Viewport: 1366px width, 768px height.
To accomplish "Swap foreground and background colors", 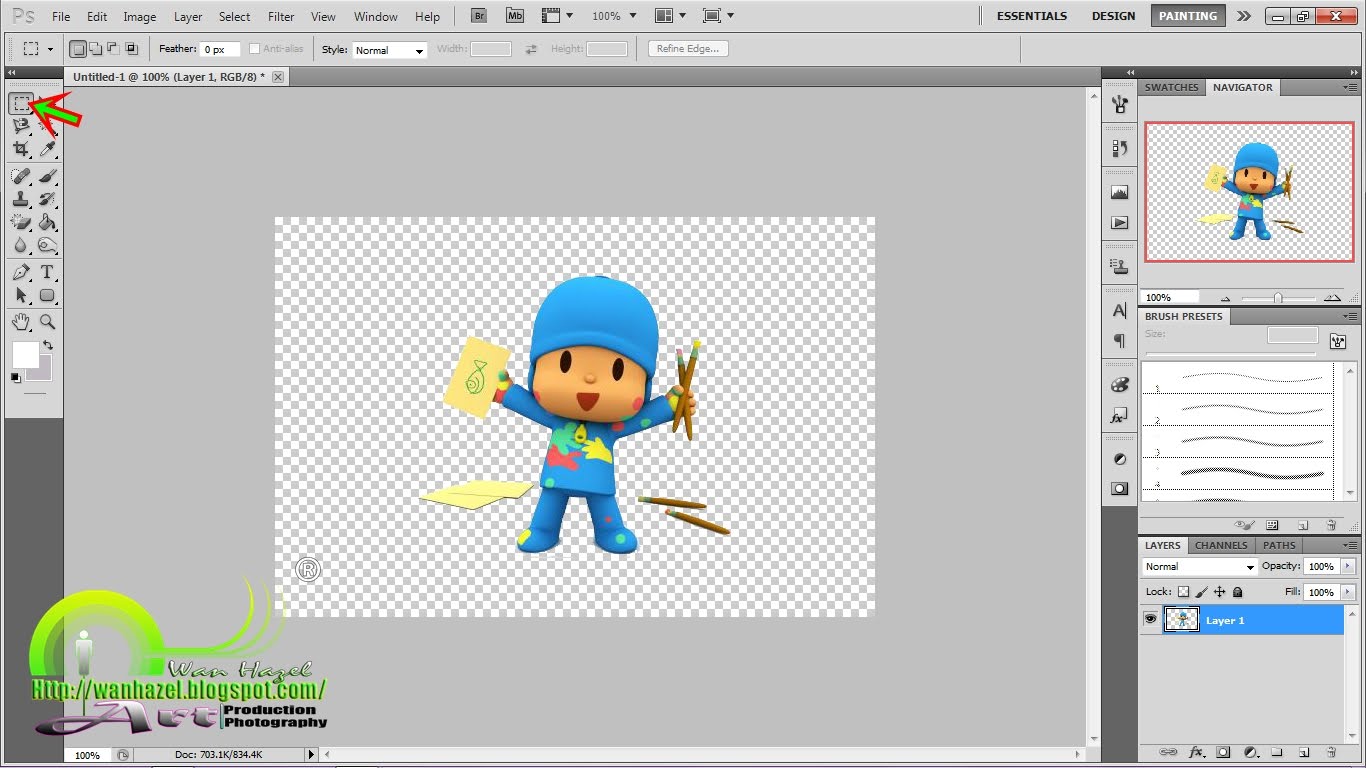I will coord(47,346).
